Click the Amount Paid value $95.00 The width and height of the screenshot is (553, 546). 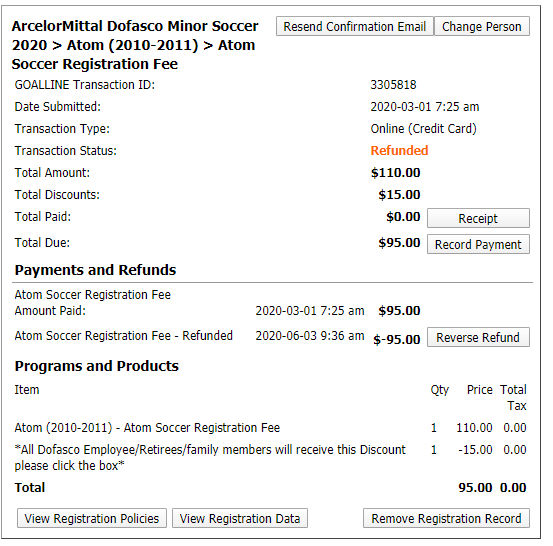399,311
